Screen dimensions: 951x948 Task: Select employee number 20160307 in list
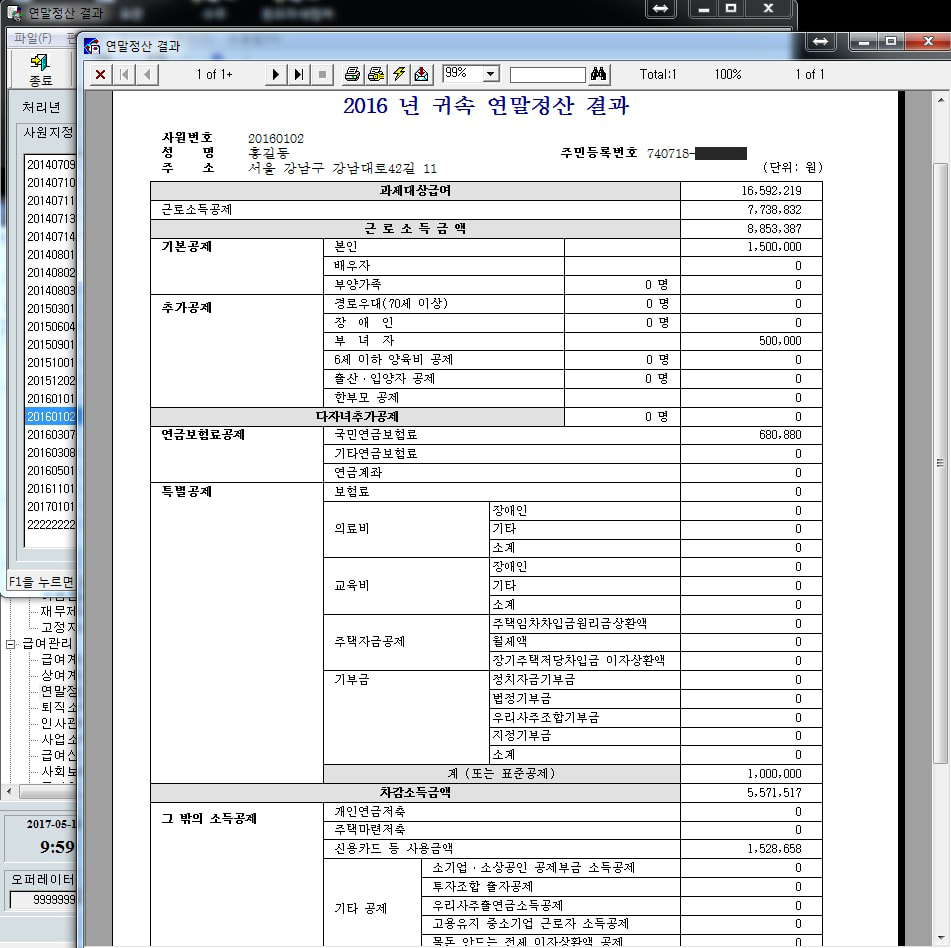[x=50, y=435]
